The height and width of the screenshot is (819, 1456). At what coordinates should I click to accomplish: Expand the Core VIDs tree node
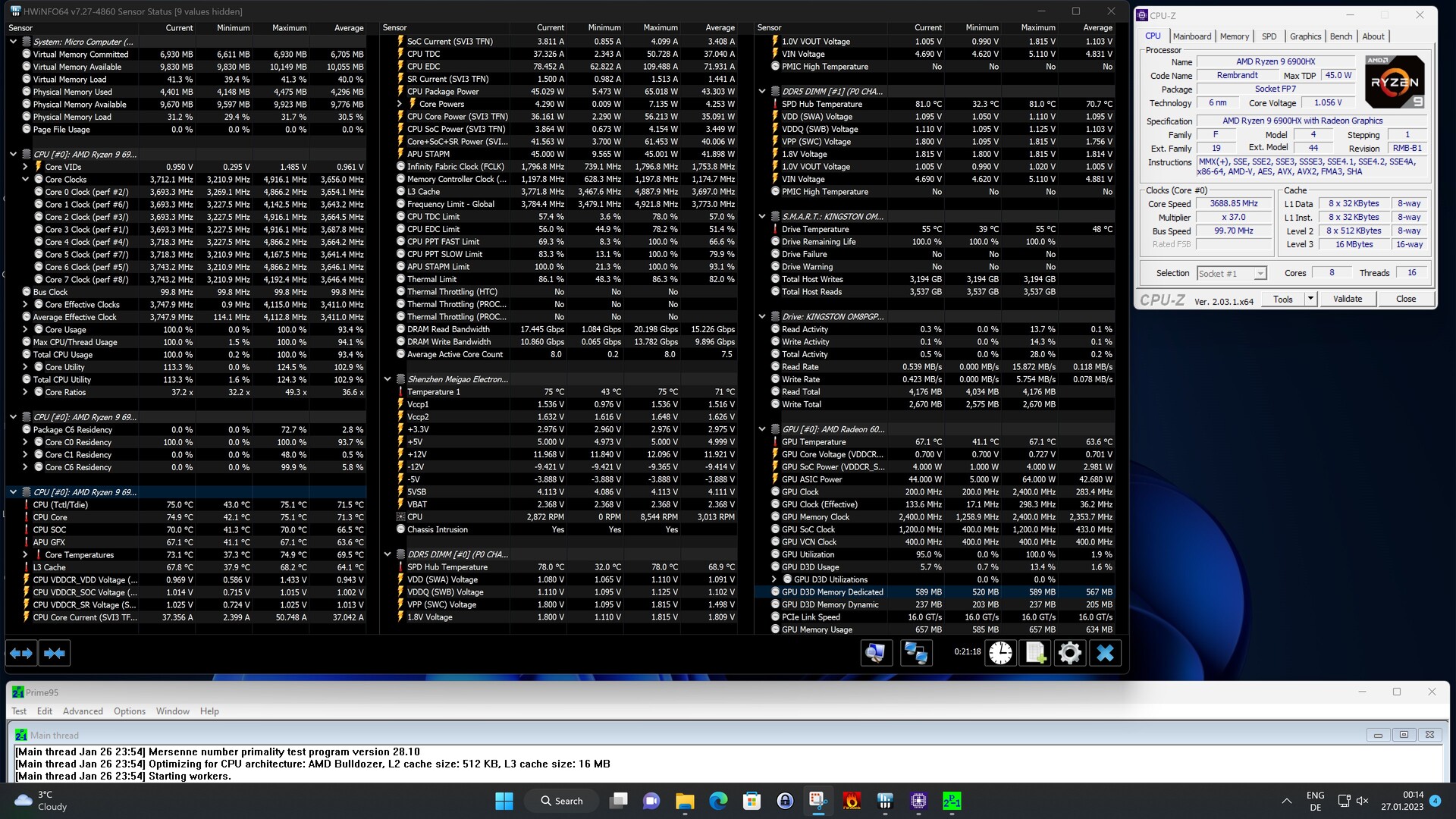point(25,167)
